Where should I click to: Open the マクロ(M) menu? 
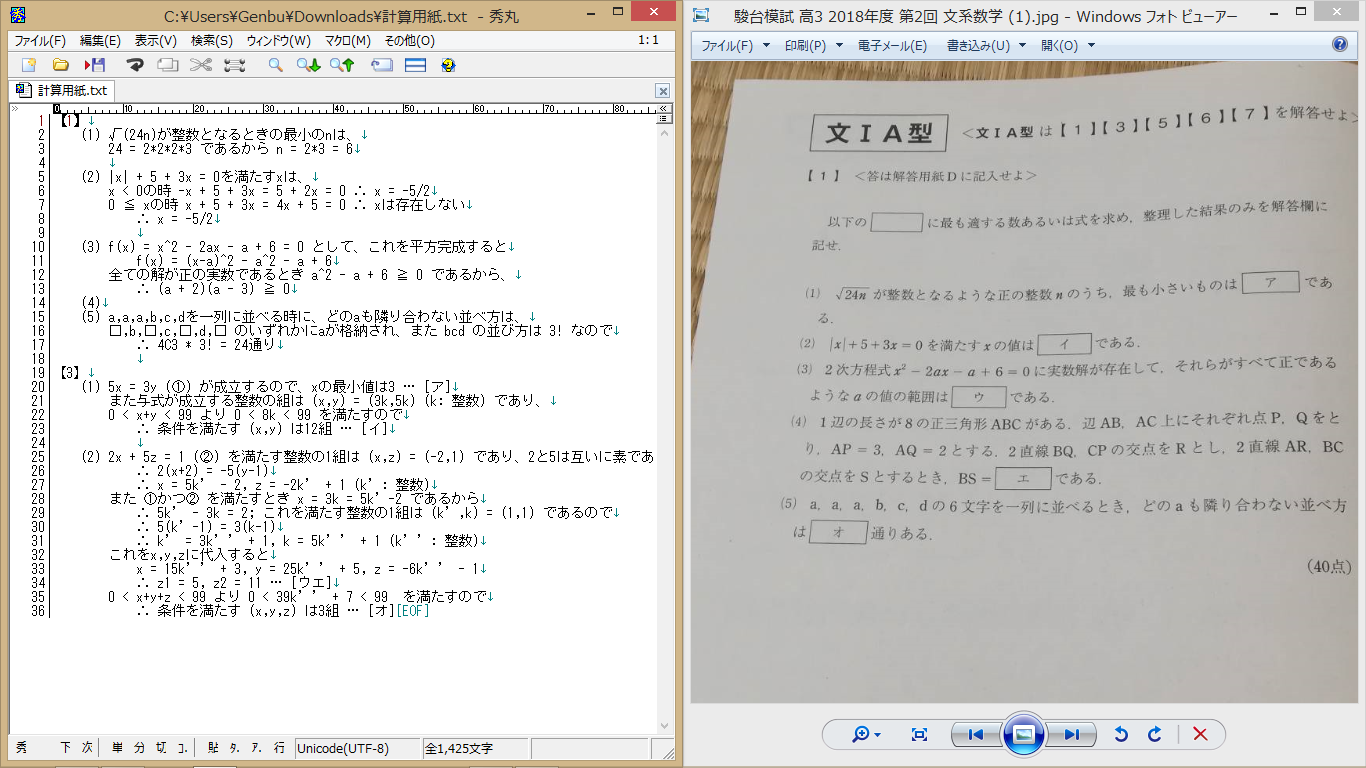pos(347,41)
